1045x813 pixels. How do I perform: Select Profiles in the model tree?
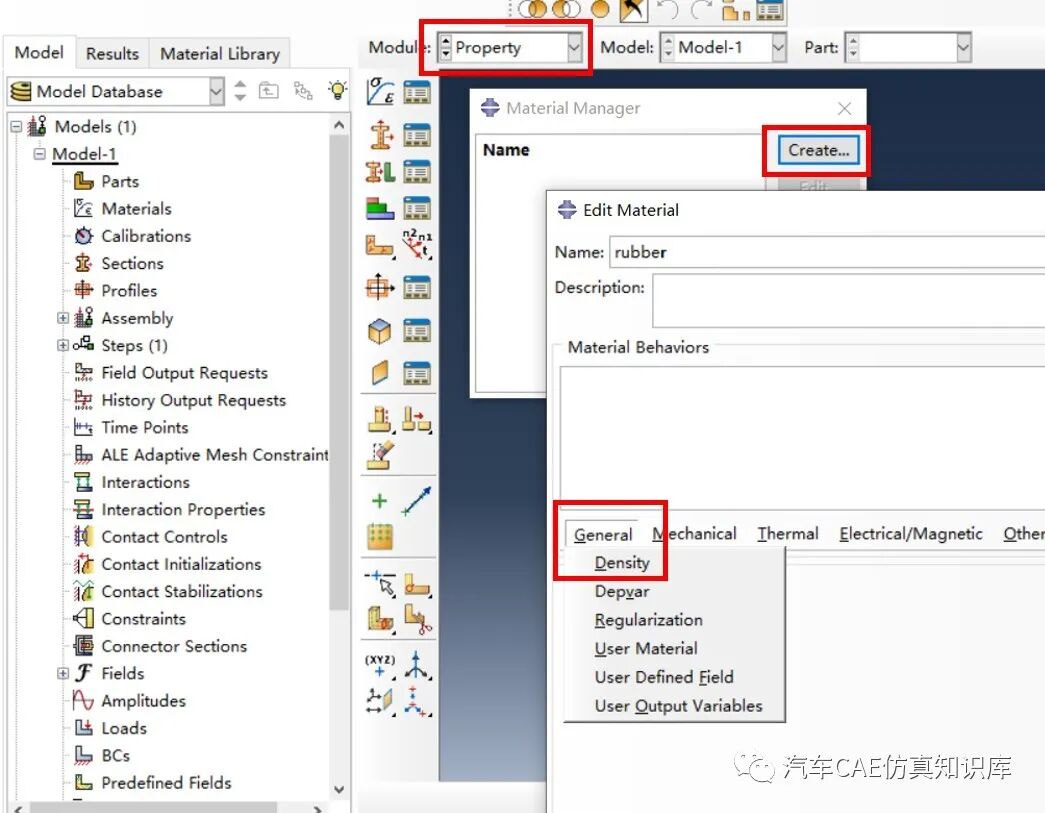pyautogui.click(x=129, y=291)
